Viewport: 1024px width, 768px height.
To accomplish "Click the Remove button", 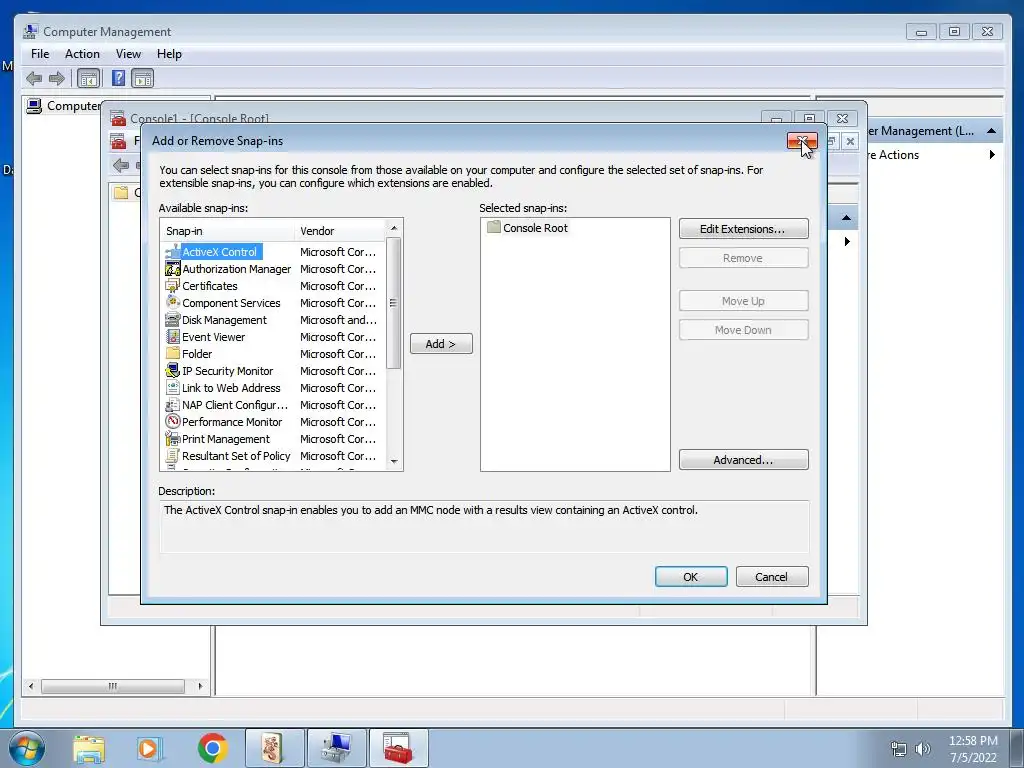I will pyautogui.click(x=743, y=258).
